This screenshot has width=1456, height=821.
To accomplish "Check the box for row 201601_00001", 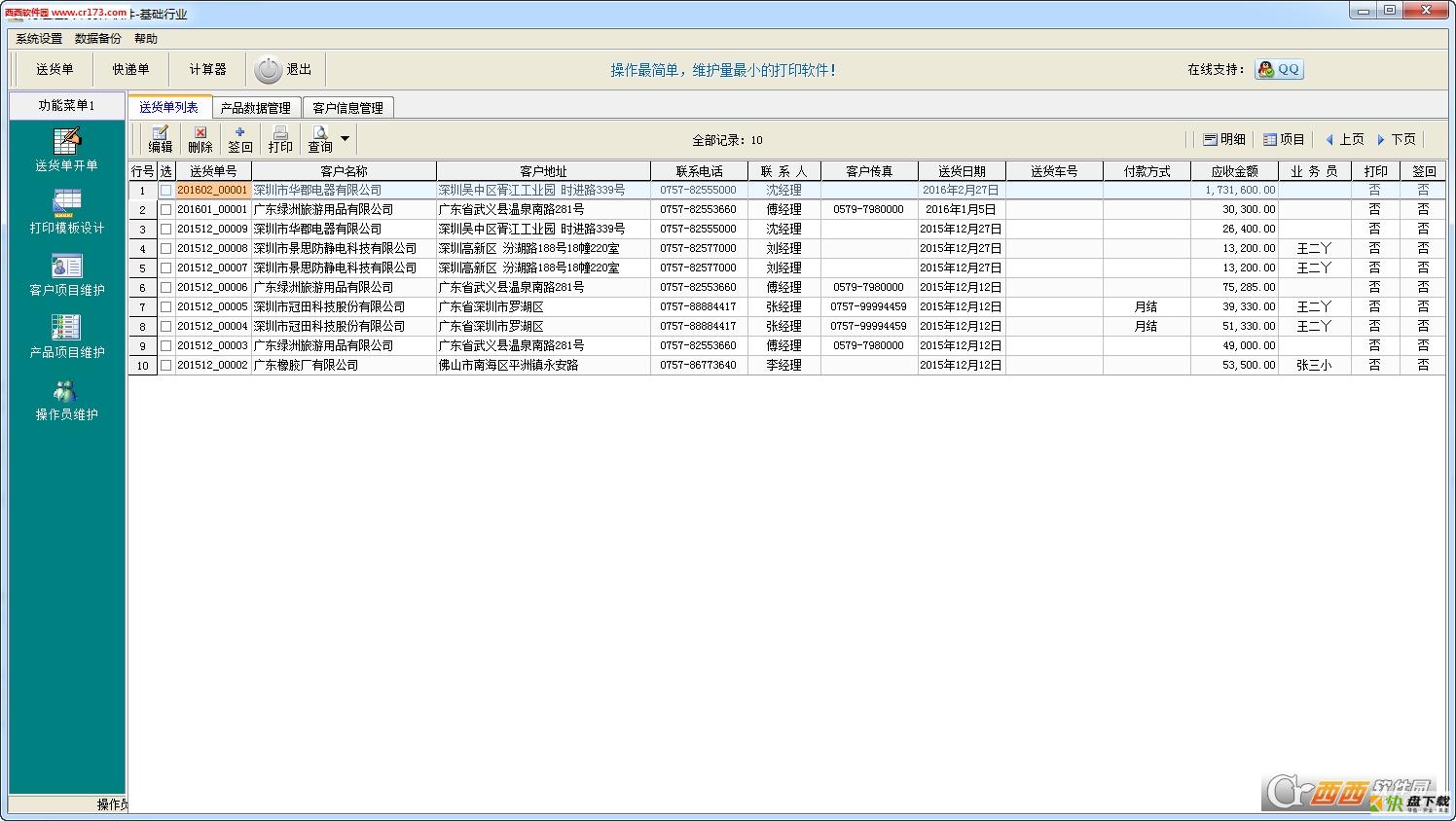I will coord(165,210).
